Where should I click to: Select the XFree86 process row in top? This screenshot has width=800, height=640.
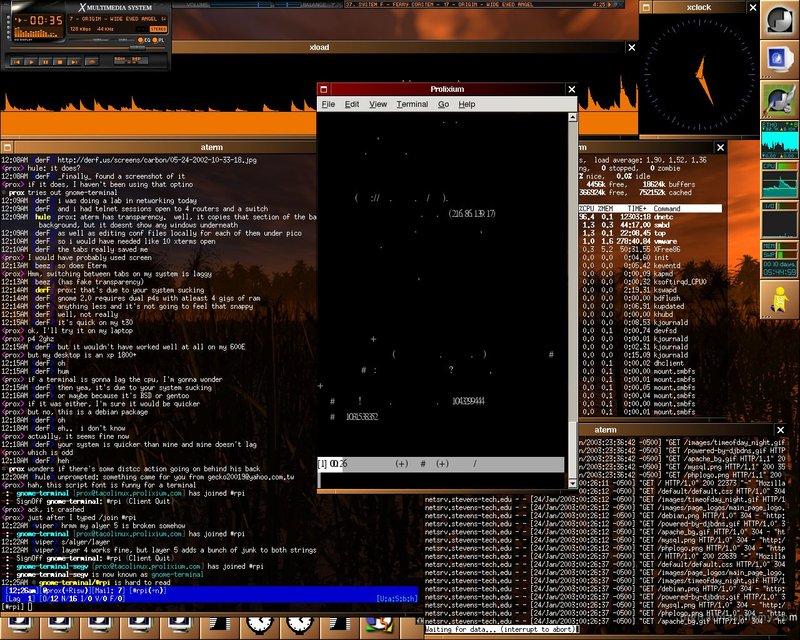coord(651,250)
